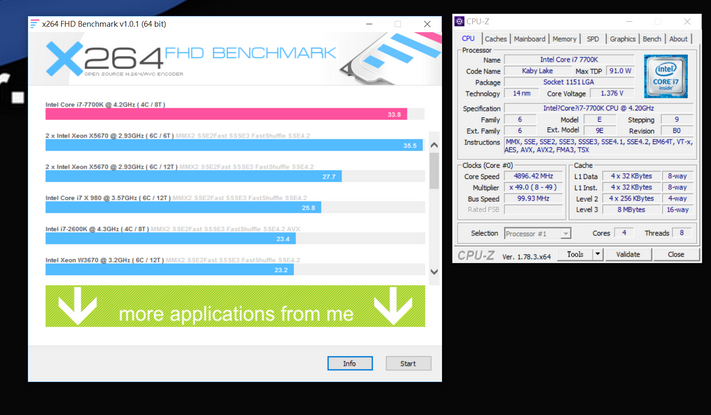Screen dimensions: 711x415
Task: Close the CPU-Z window with X
Action: [x=687, y=21]
